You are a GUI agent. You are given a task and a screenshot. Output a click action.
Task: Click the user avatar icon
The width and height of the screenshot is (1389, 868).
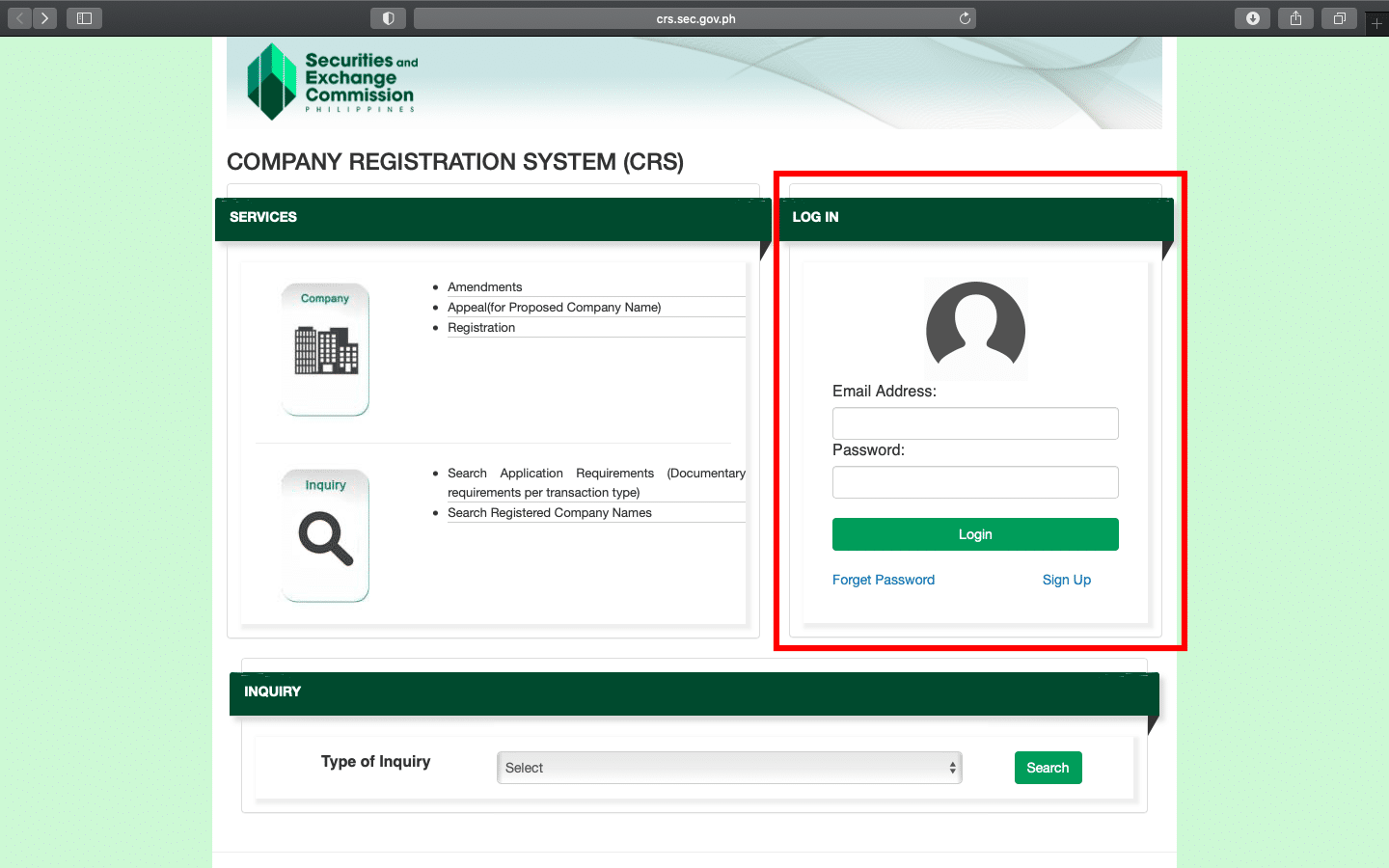[975, 330]
